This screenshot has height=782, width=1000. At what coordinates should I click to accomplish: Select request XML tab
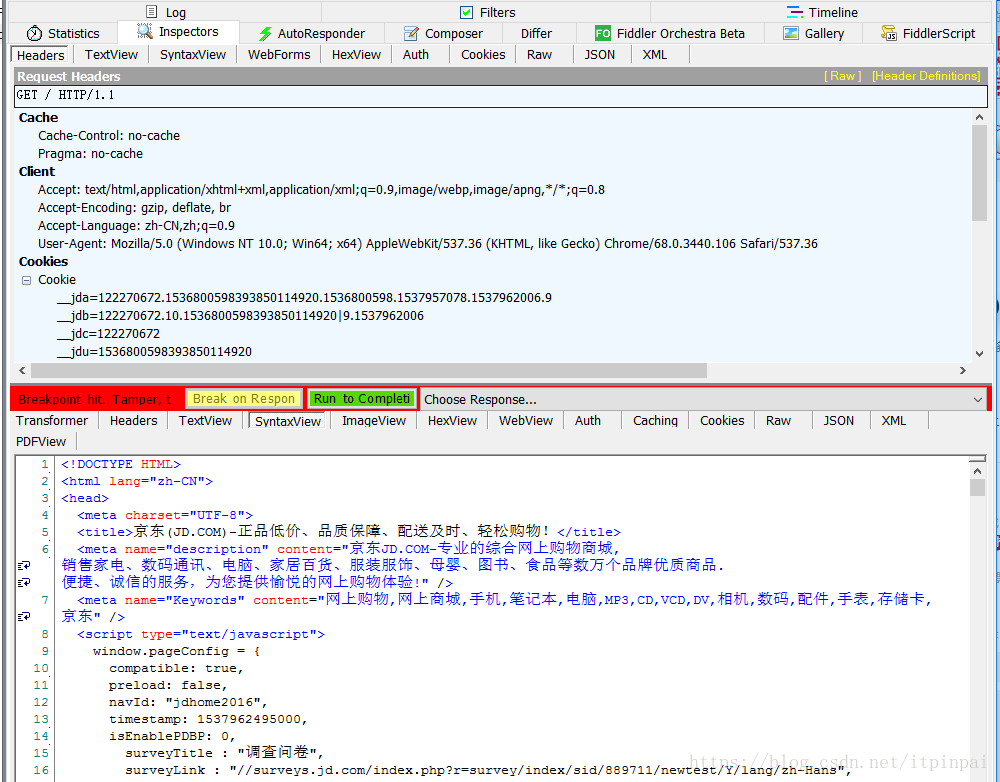coord(654,55)
